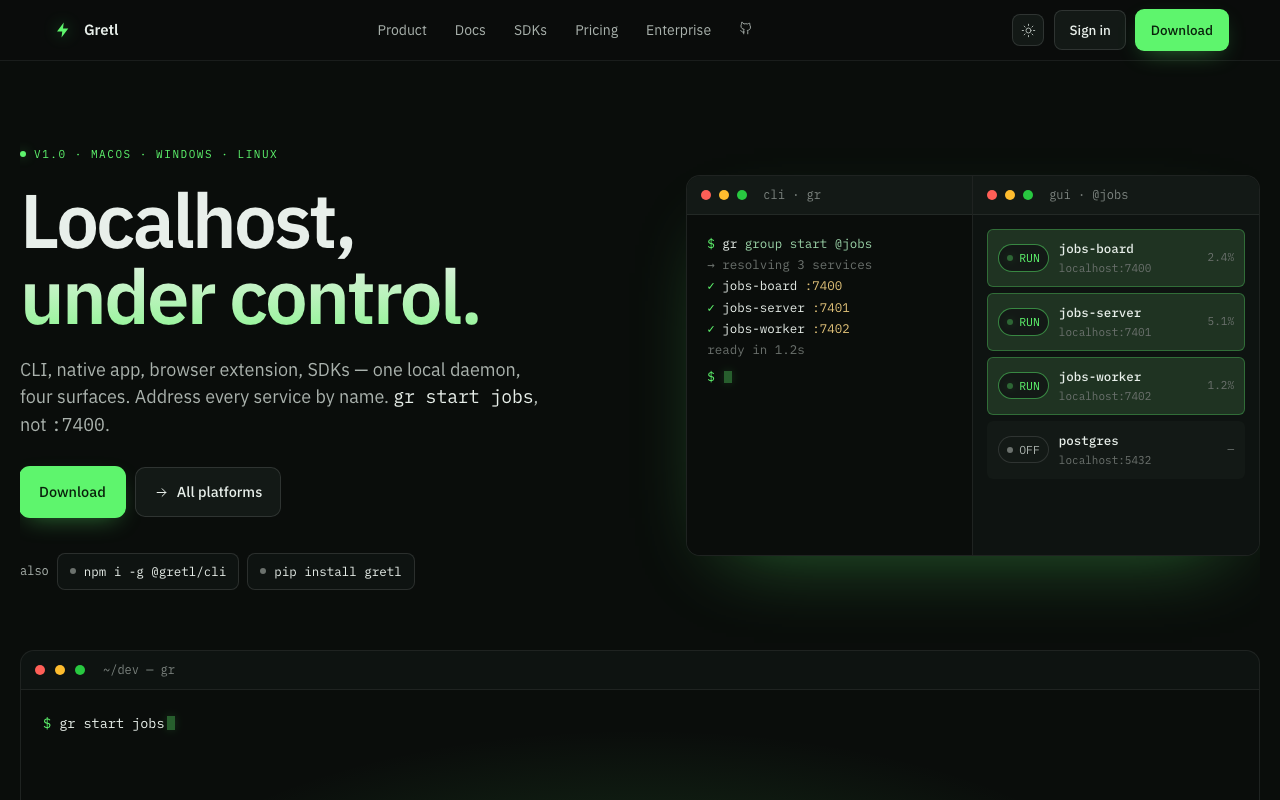1280x800 pixels.
Task: Toggle the RUN switch for jobs-worker
Action: [x=1023, y=386]
